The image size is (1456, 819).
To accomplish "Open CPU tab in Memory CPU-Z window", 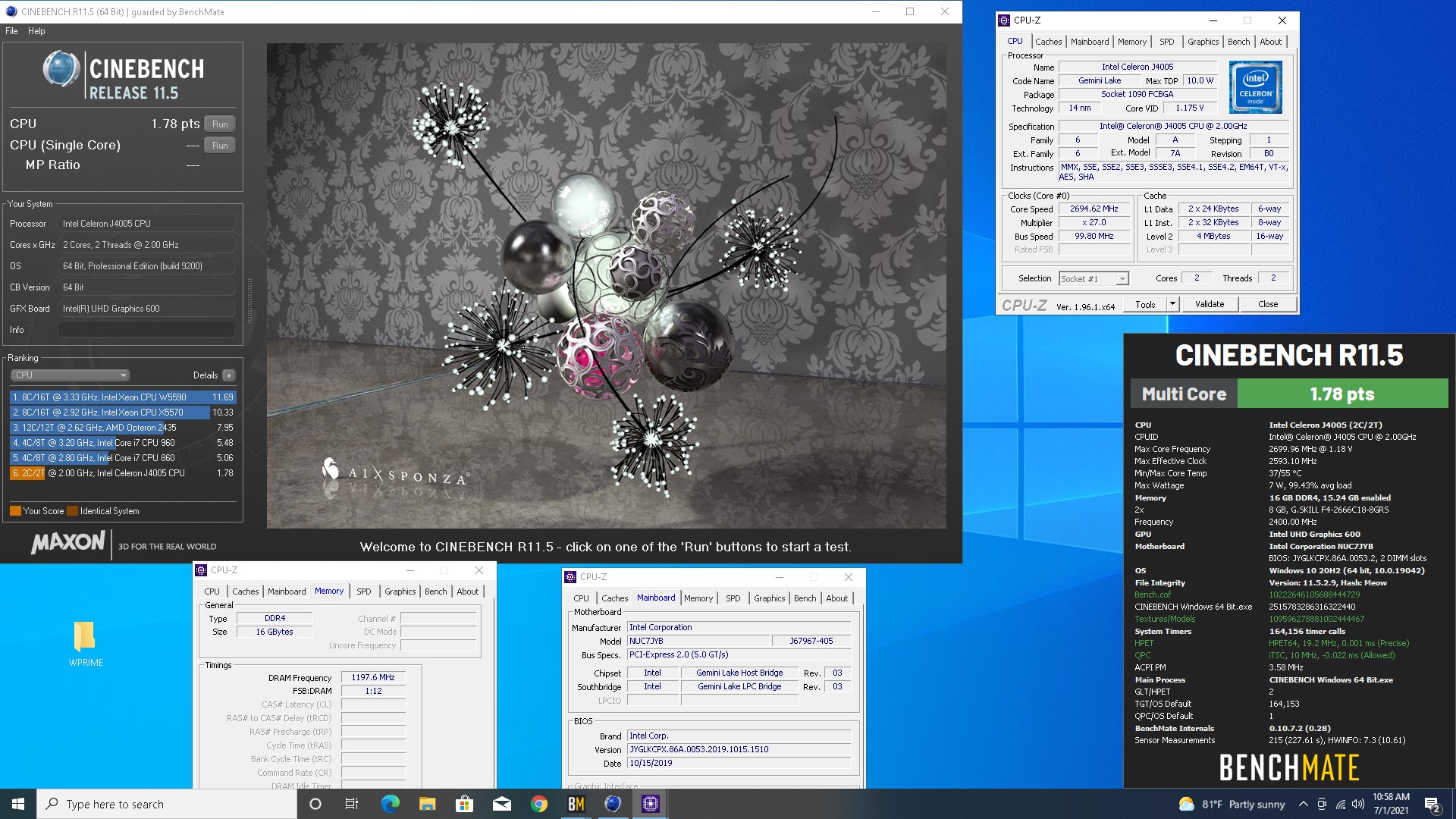I will point(212,591).
